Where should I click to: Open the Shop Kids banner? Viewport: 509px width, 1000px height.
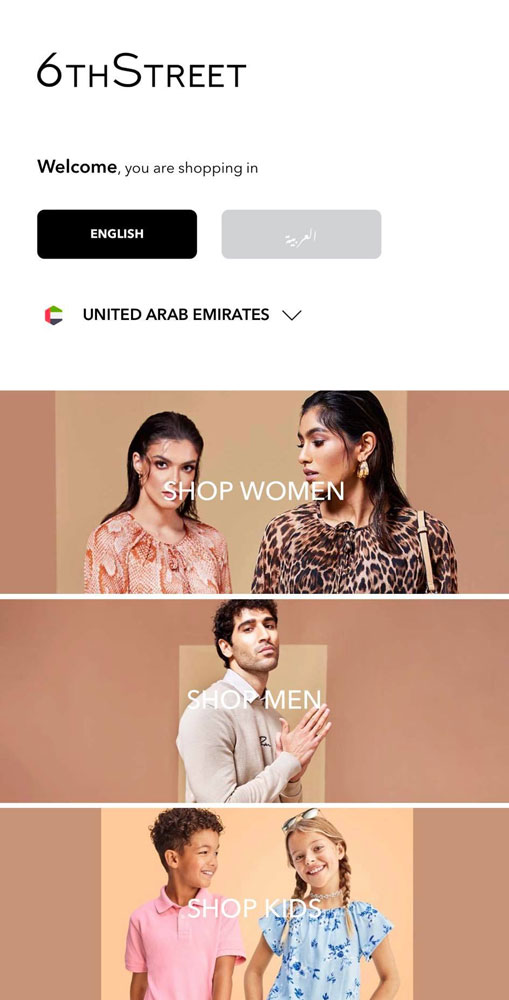254,904
